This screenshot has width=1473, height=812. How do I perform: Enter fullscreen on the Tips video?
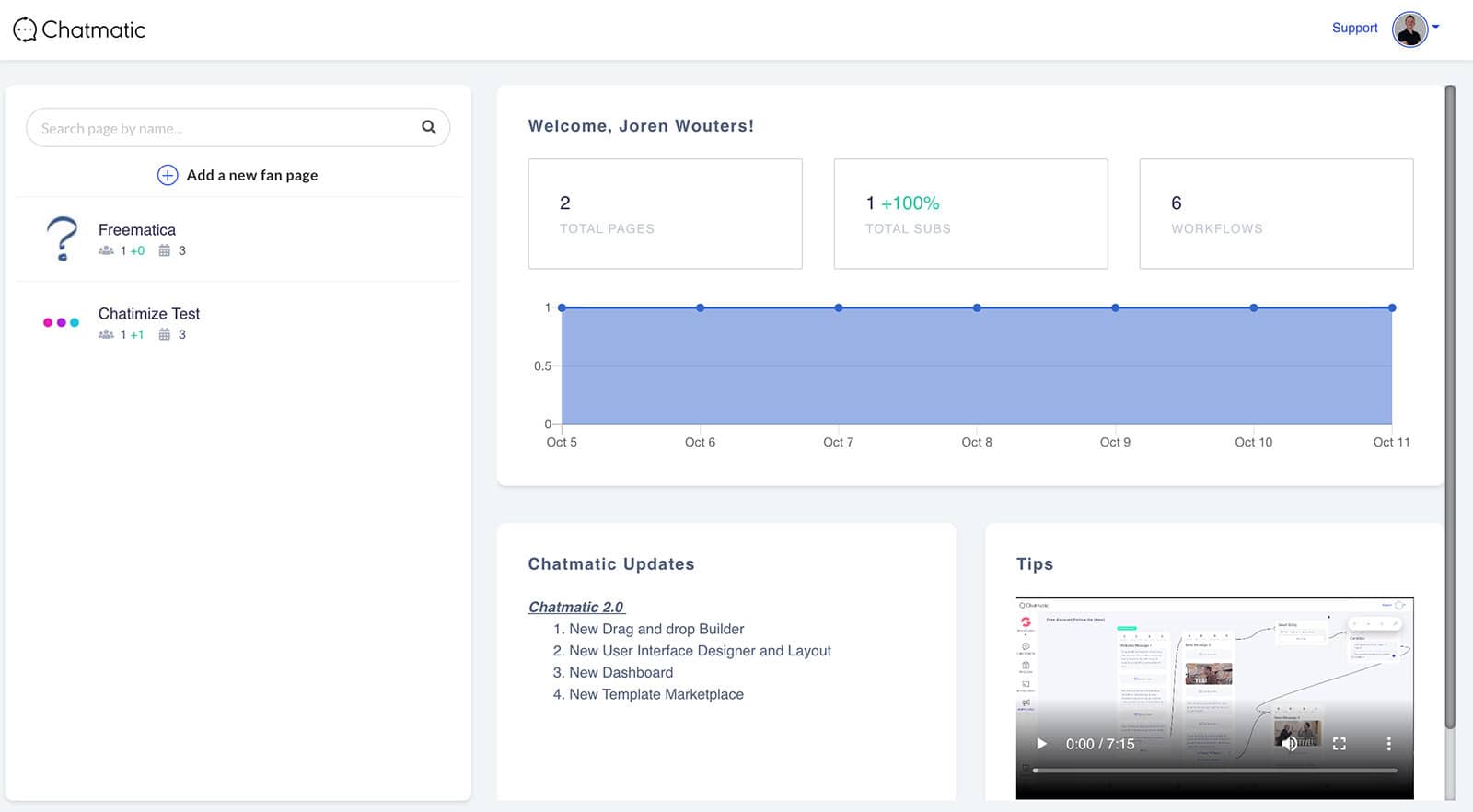tap(1340, 744)
